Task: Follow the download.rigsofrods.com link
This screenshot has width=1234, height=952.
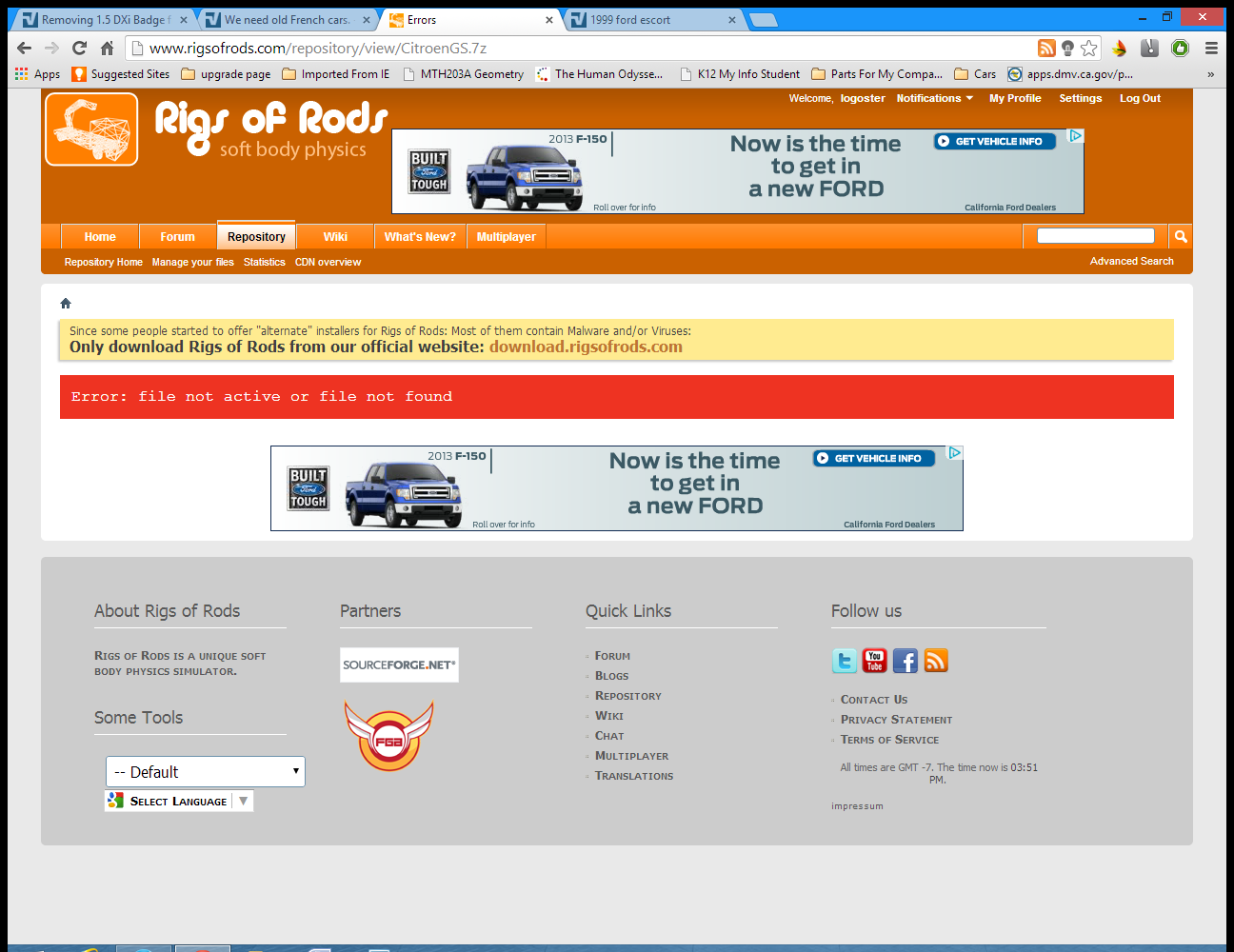Action: pyautogui.click(x=586, y=347)
